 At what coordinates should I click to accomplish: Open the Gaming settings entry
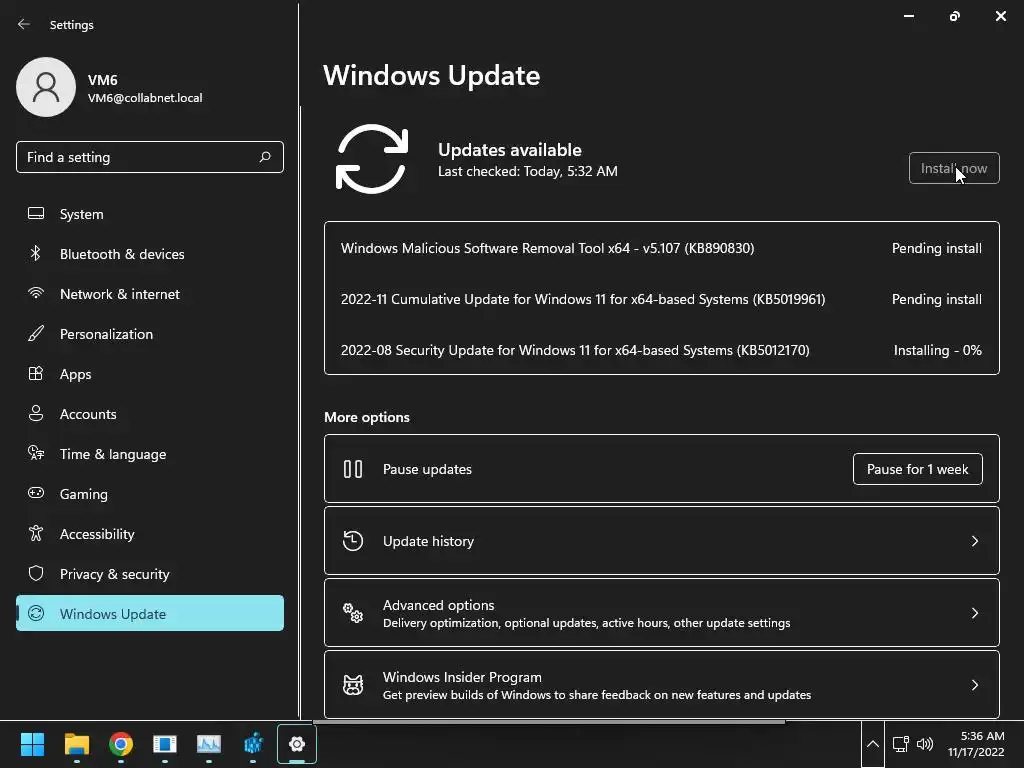click(x=150, y=494)
